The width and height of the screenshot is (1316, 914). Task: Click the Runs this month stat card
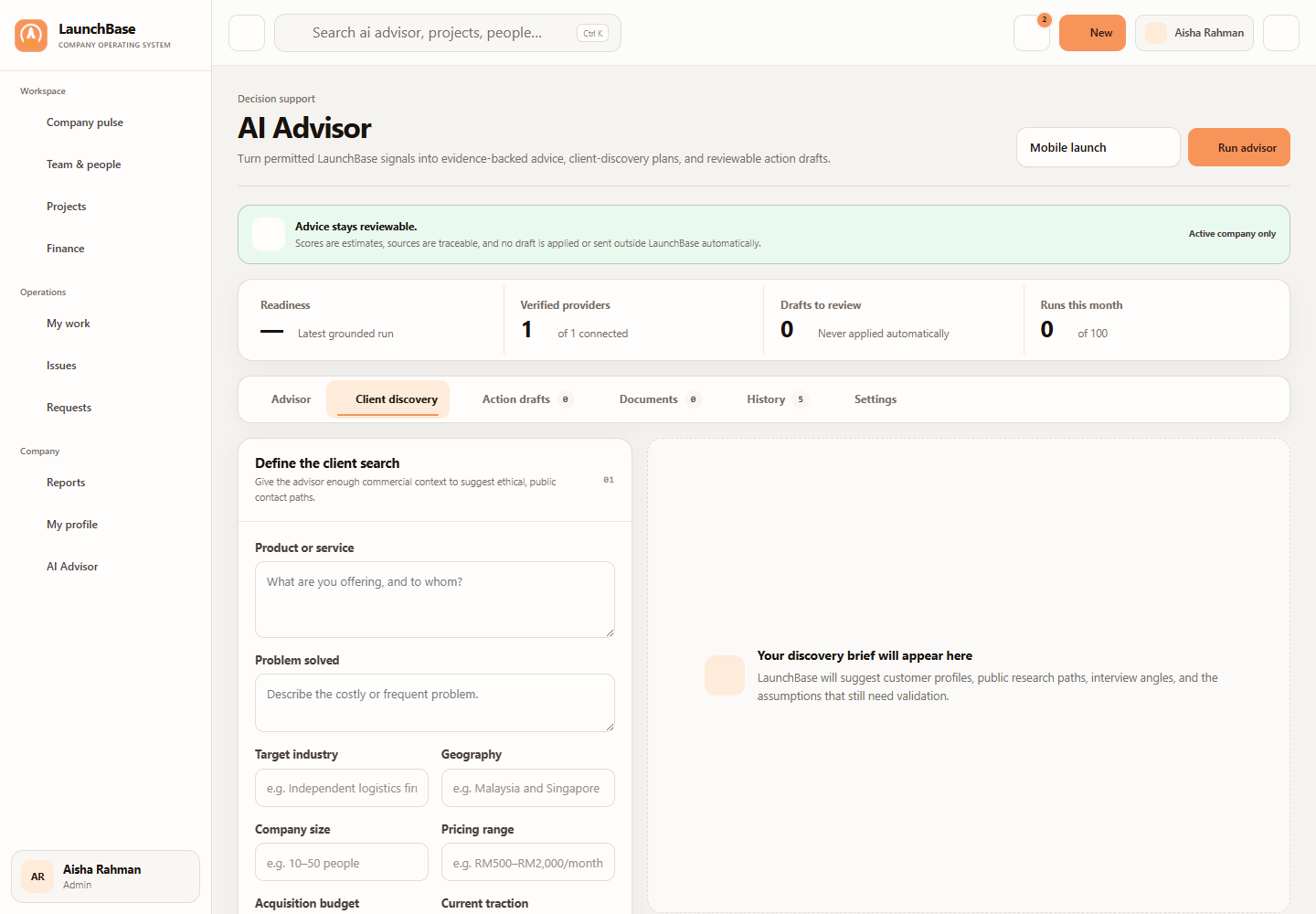1155,320
